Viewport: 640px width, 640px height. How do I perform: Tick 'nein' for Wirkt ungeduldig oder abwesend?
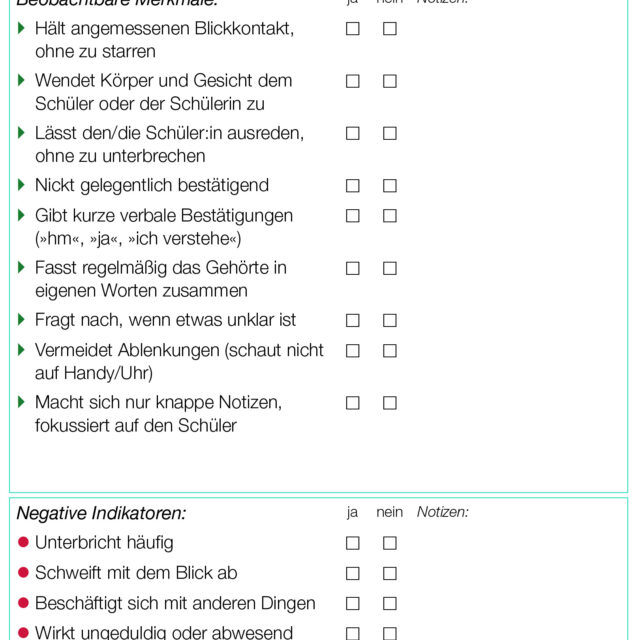click(390, 633)
